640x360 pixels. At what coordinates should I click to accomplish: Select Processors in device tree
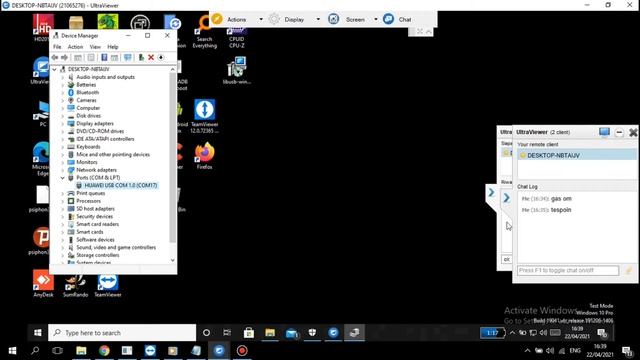click(x=88, y=201)
